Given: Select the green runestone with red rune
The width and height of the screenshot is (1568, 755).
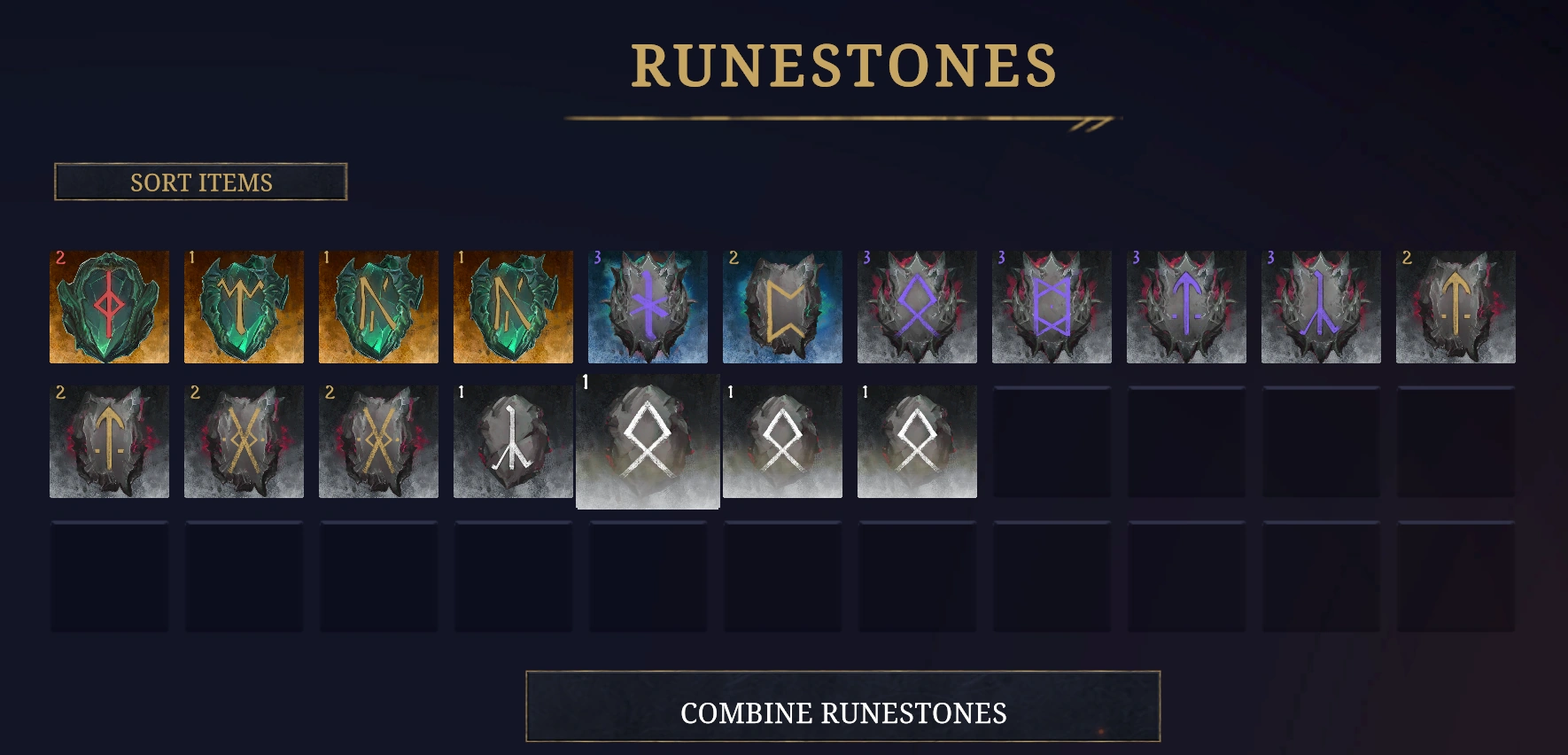Looking at the screenshot, I should click(x=109, y=307).
